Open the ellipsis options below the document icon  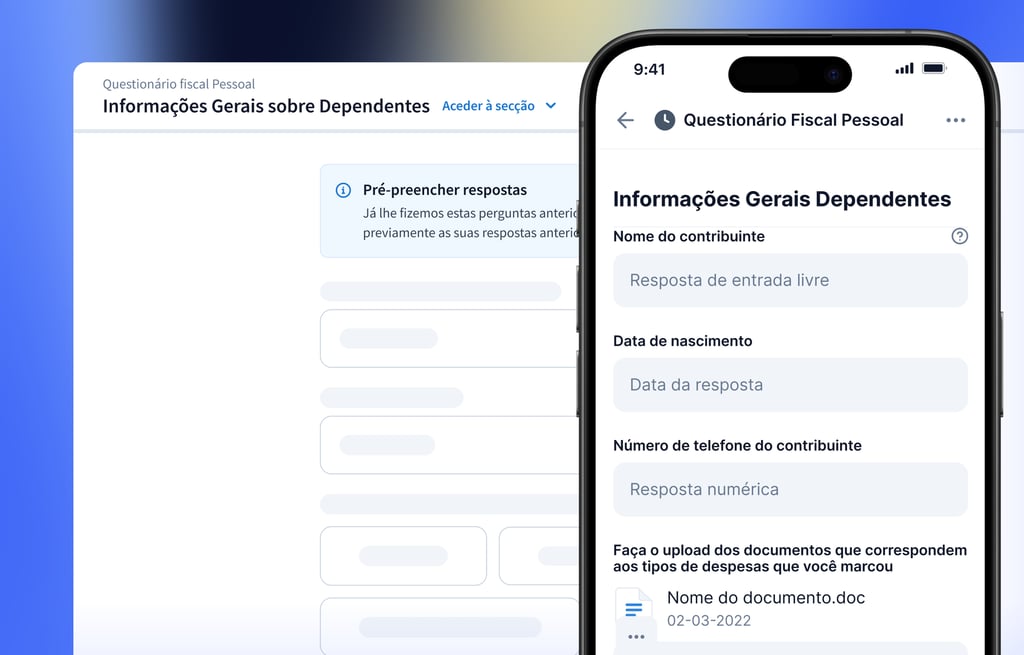pyautogui.click(x=636, y=636)
